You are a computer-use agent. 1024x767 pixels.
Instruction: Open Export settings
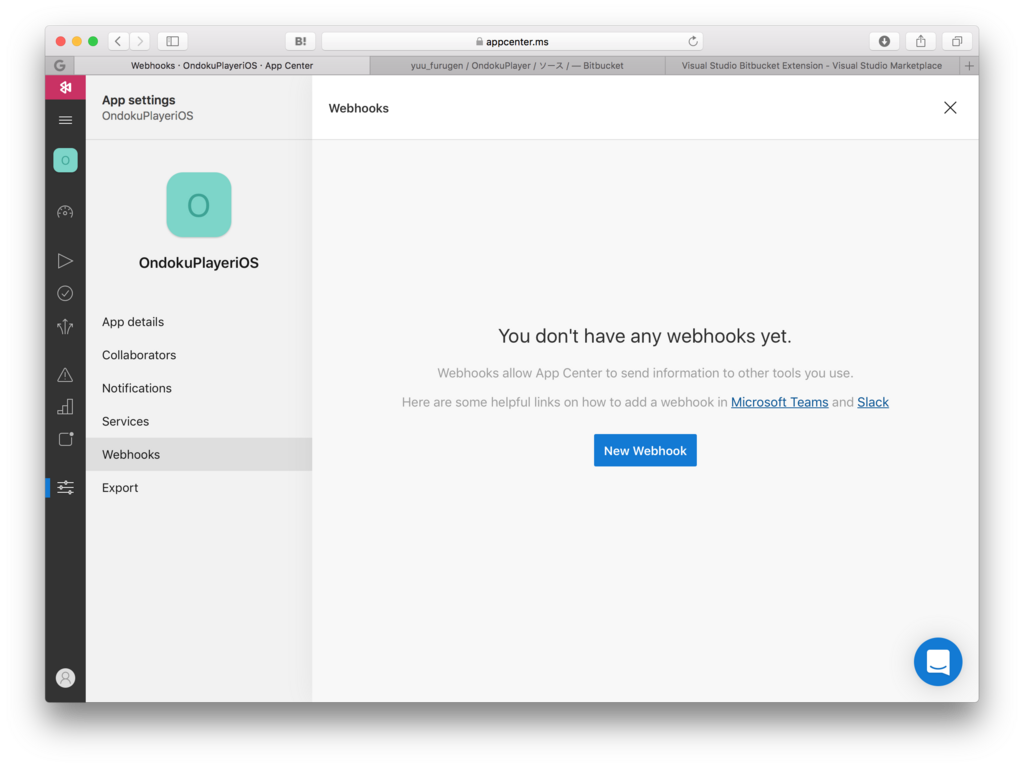point(199,487)
